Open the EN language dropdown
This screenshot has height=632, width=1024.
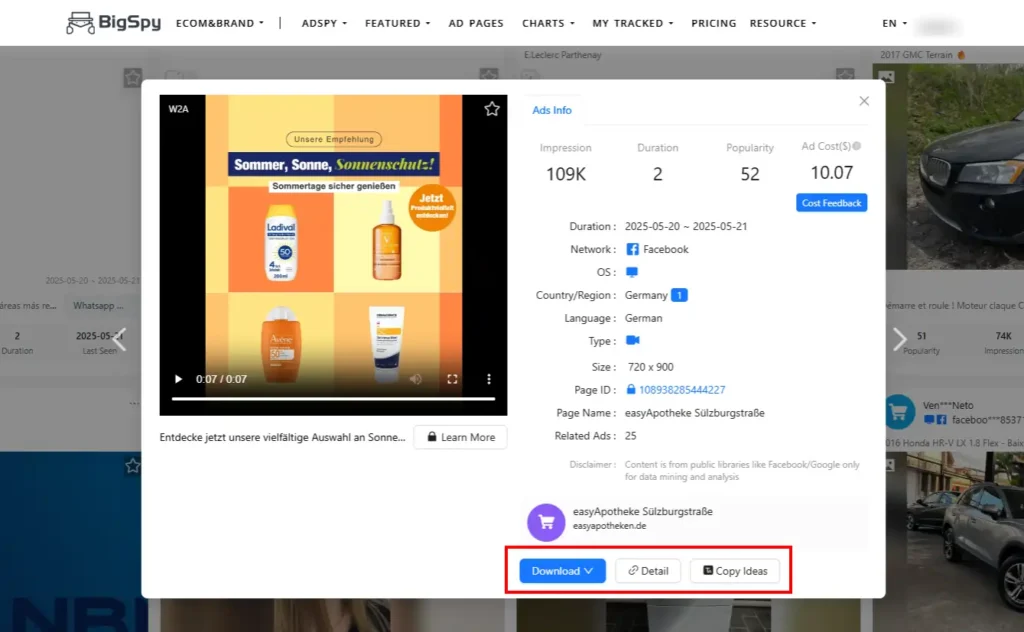click(895, 23)
